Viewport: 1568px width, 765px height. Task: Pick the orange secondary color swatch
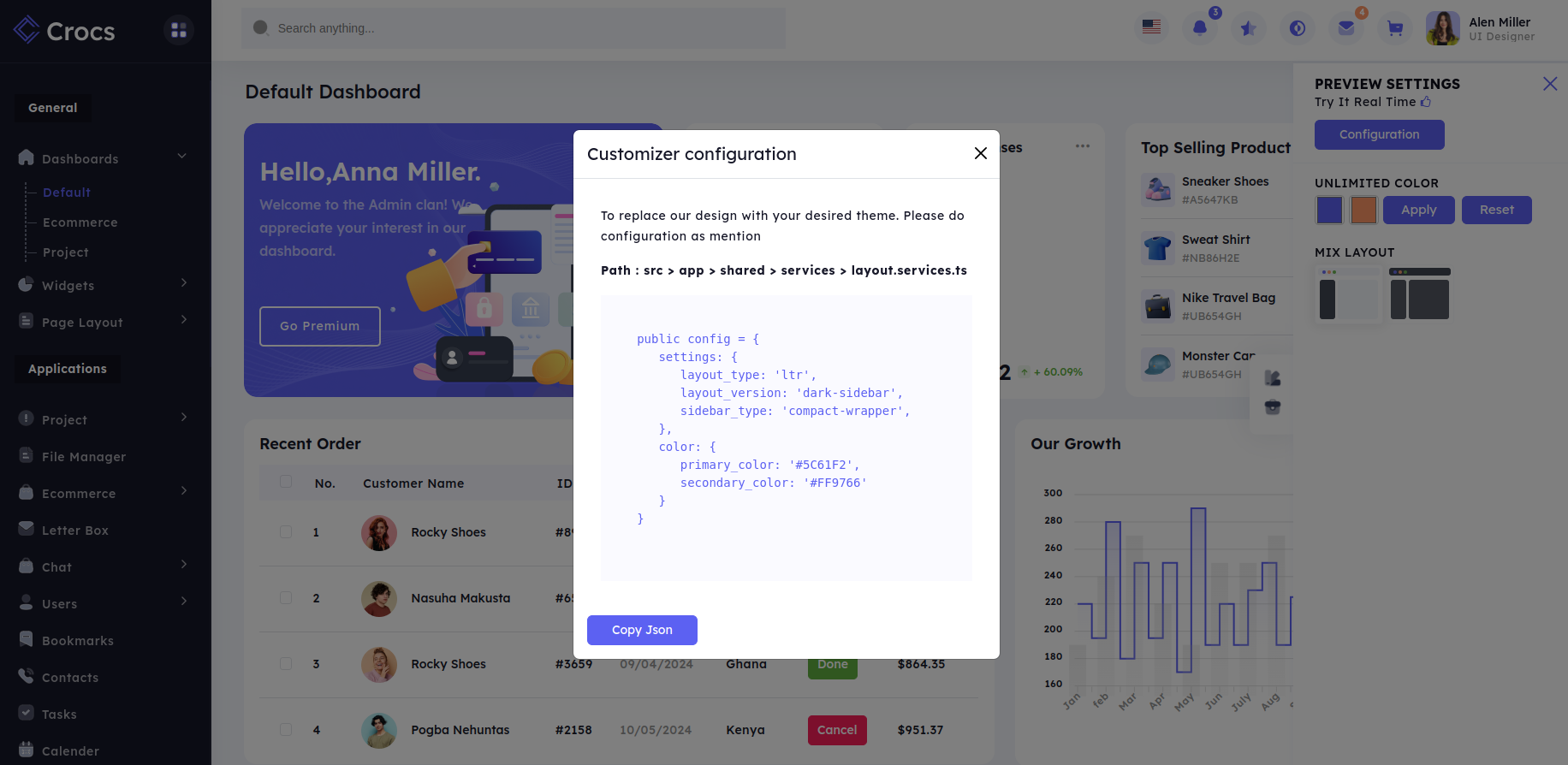point(1363,210)
